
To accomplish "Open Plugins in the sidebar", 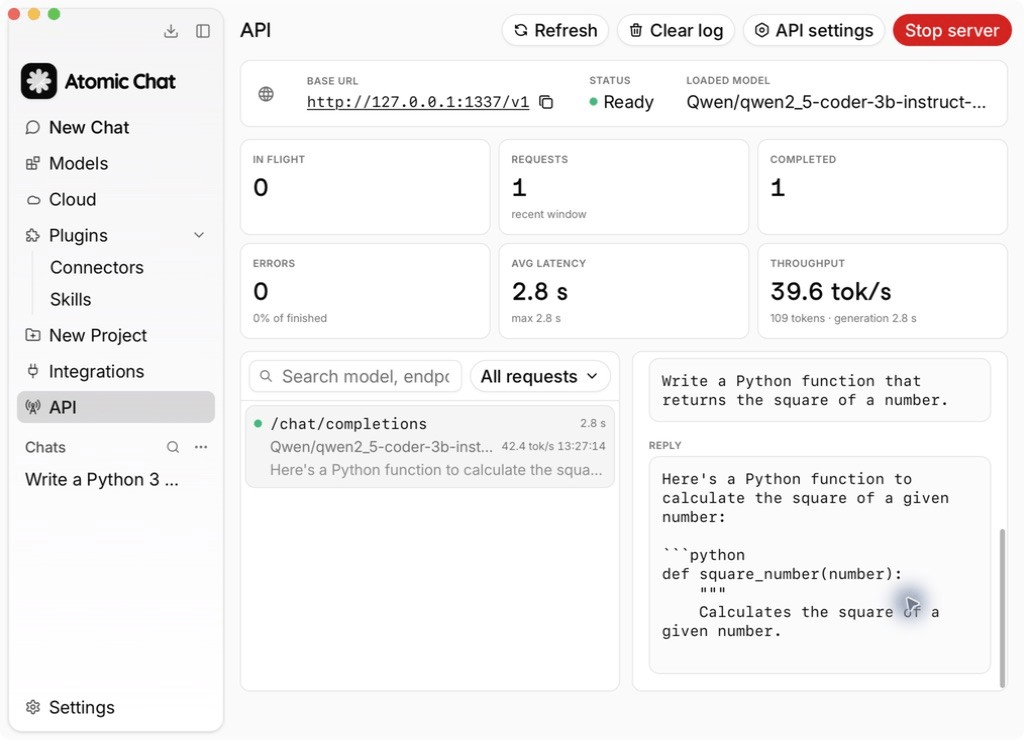I will point(78,235).
